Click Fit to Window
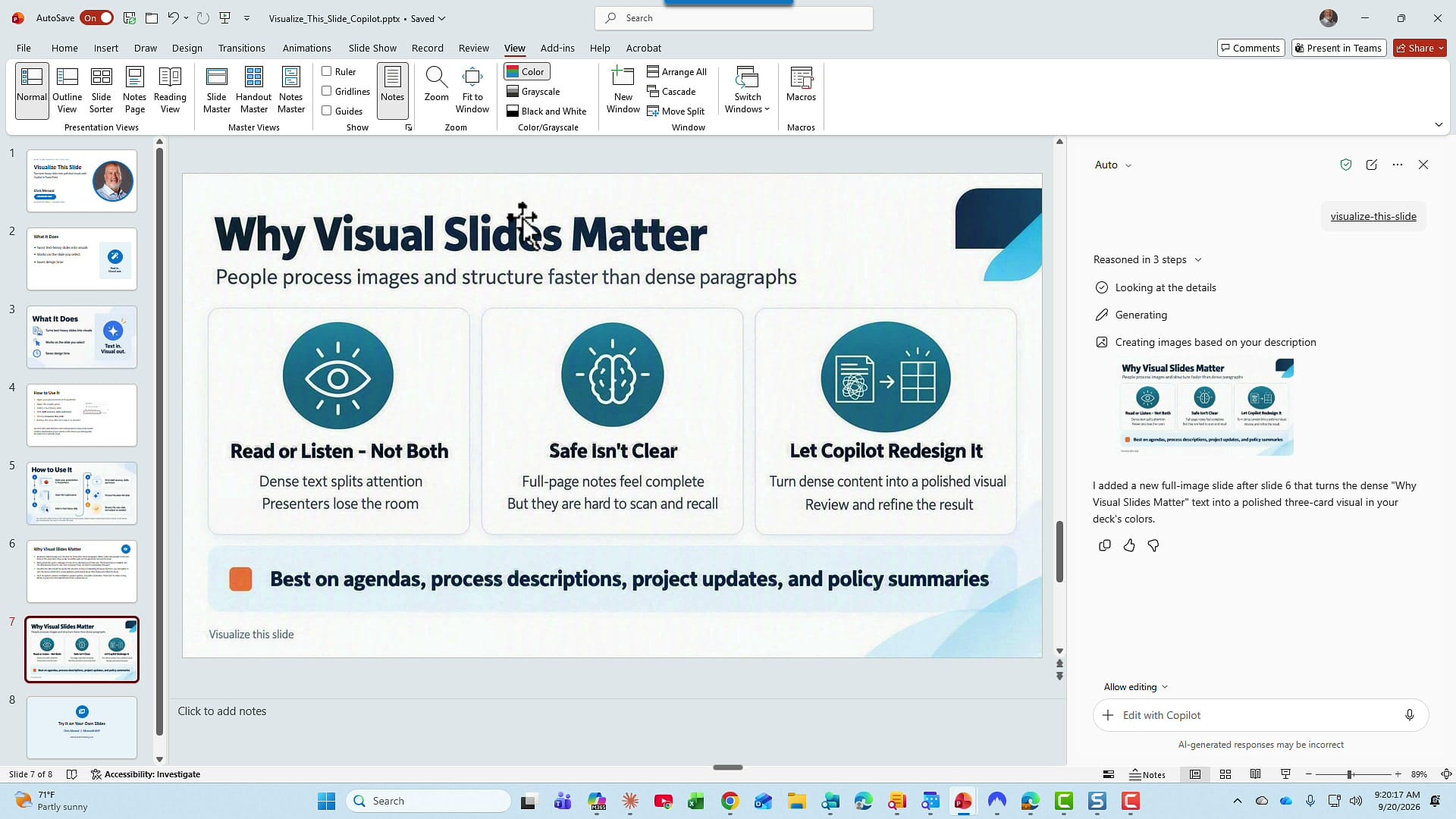The width and height of the screenshot is (1456, 819). [x=472, y=90]
